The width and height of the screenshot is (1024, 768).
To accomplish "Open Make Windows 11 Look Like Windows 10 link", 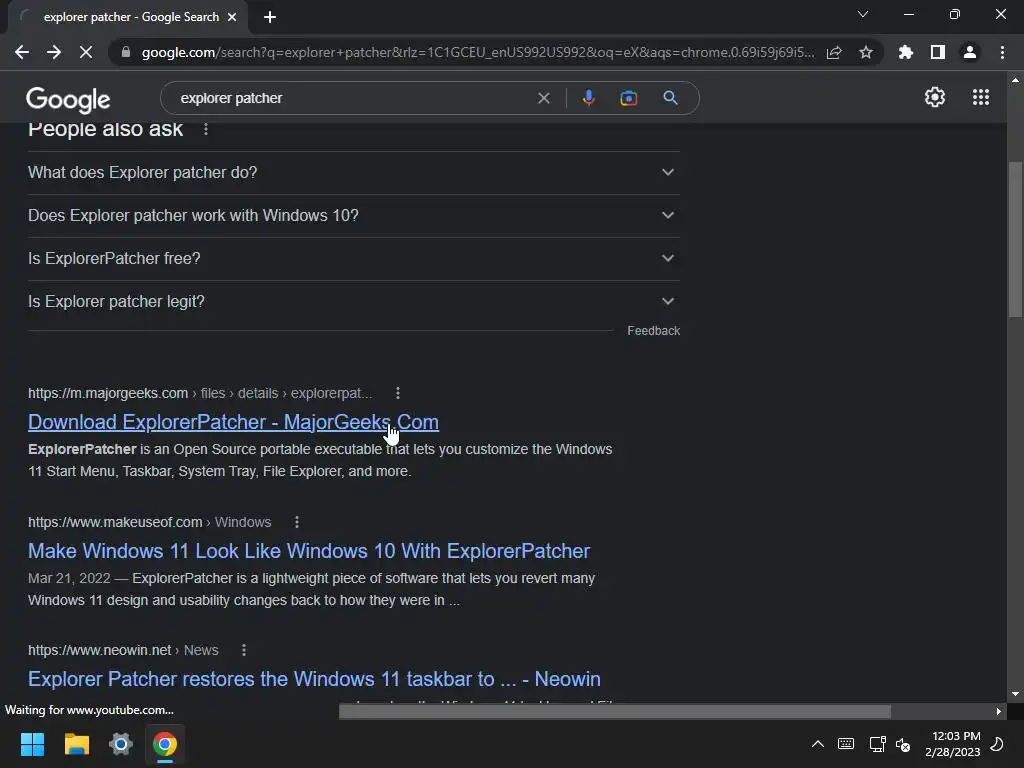I will [x=309, y=551].
